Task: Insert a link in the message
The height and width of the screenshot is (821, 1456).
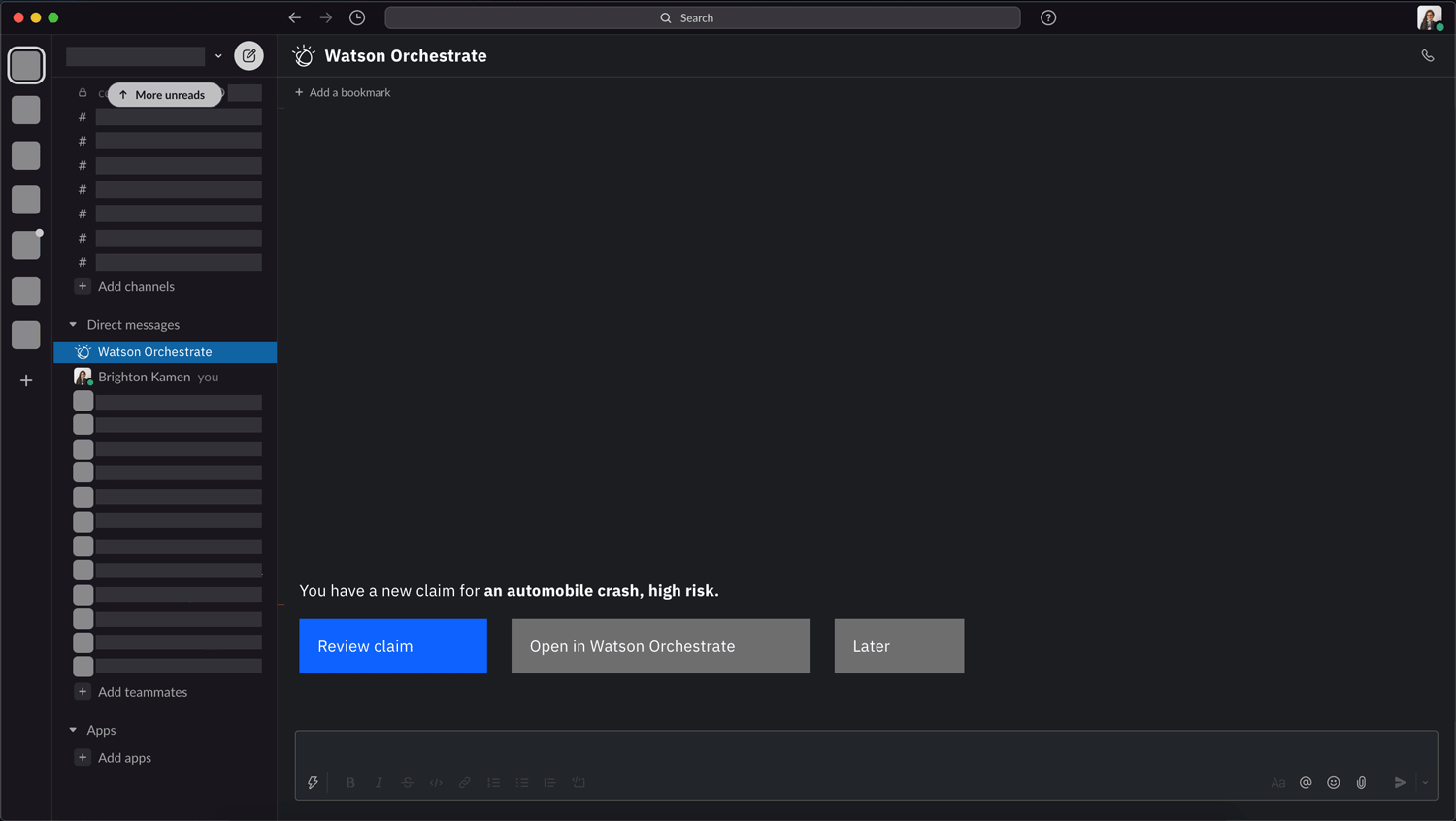Action: pyautogui.click(x=465, y=782)
